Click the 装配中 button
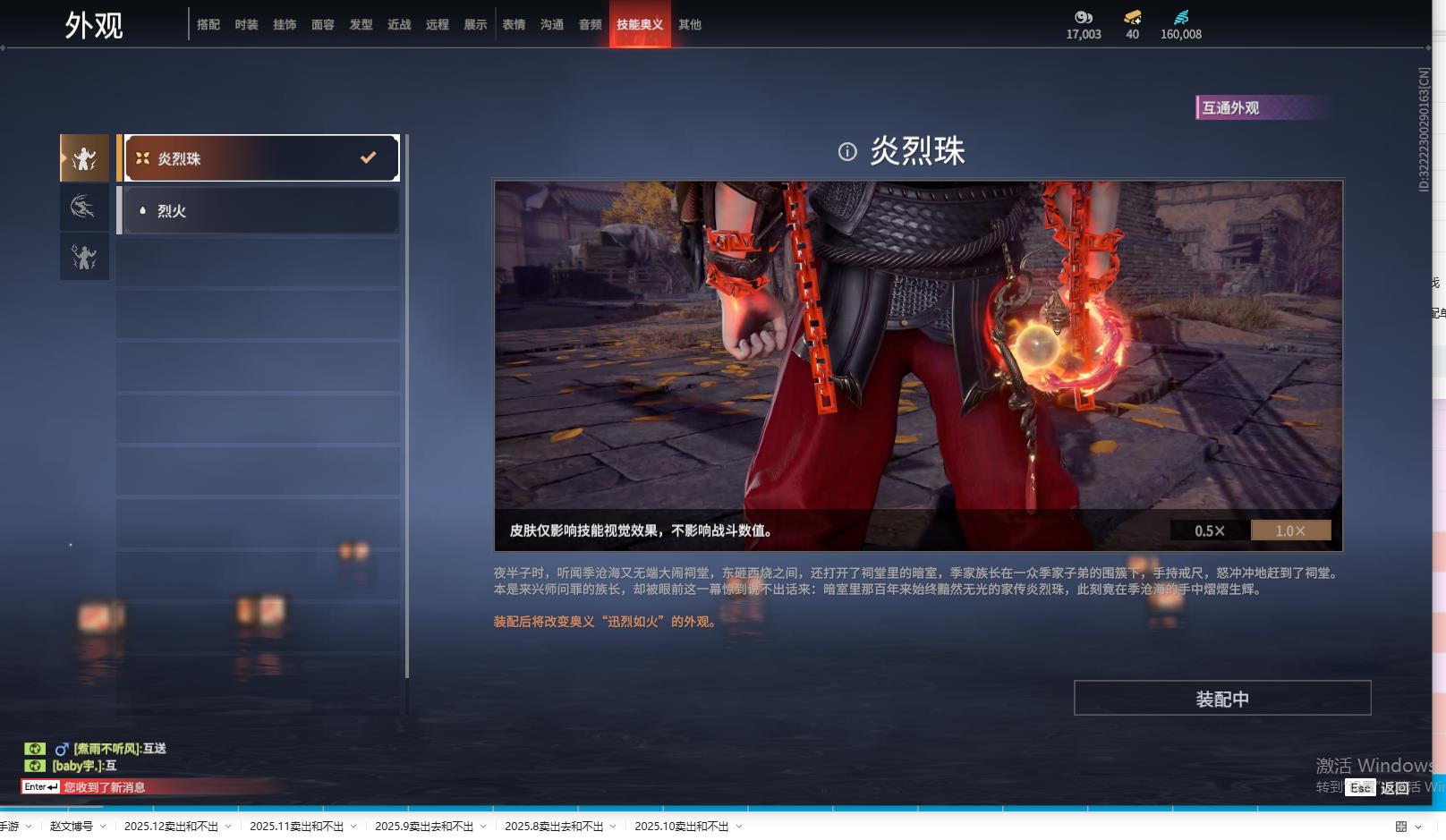The height and width of the screenshot is (840, 1446). [1221, 699]
